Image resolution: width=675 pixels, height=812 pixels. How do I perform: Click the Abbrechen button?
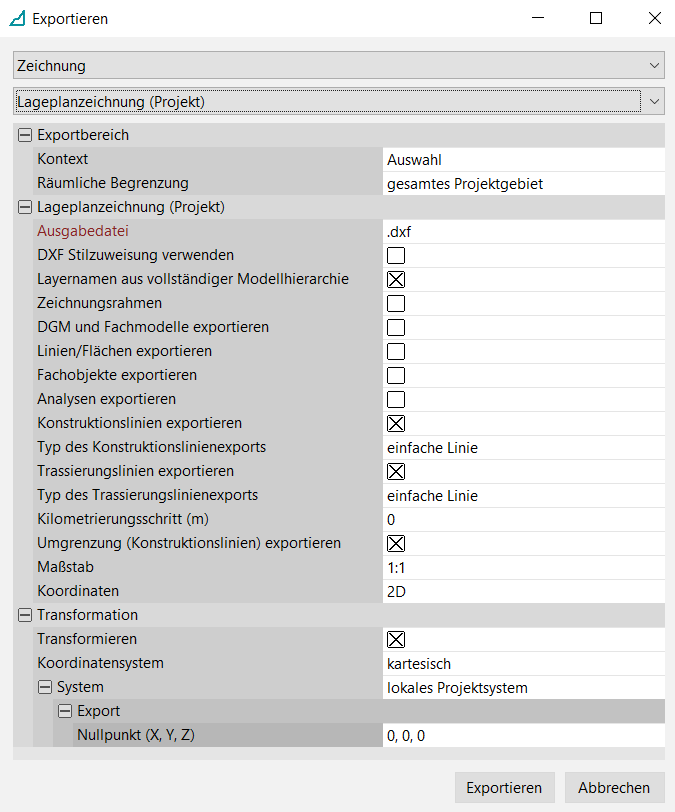tap(614, 787)
